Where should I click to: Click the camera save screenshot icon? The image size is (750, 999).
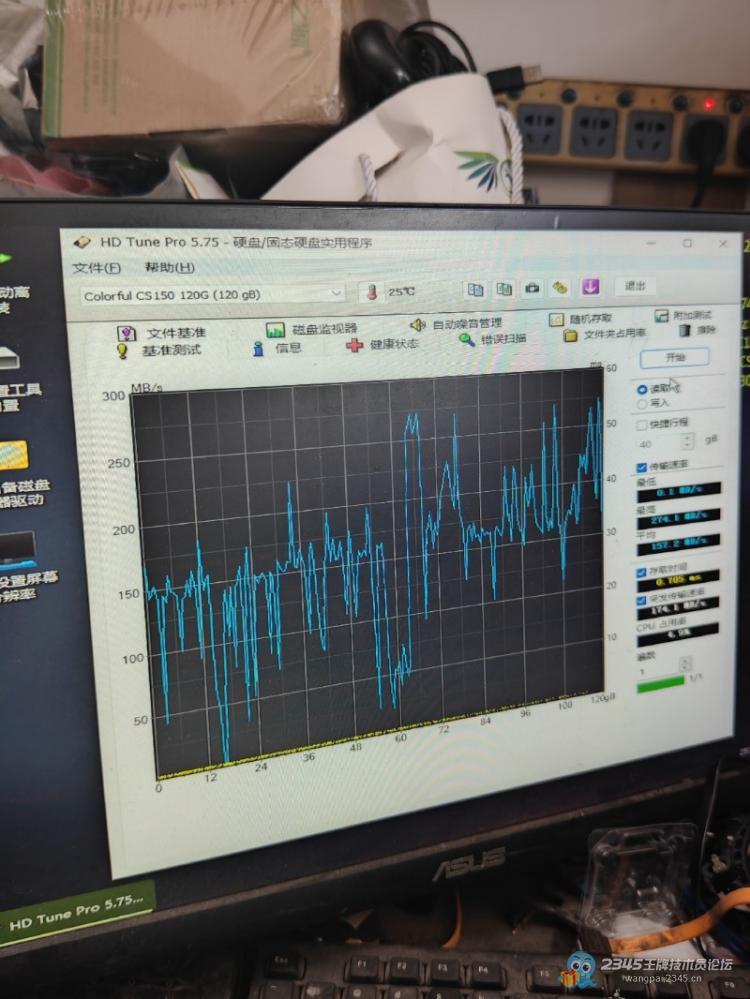coord(532,288)
